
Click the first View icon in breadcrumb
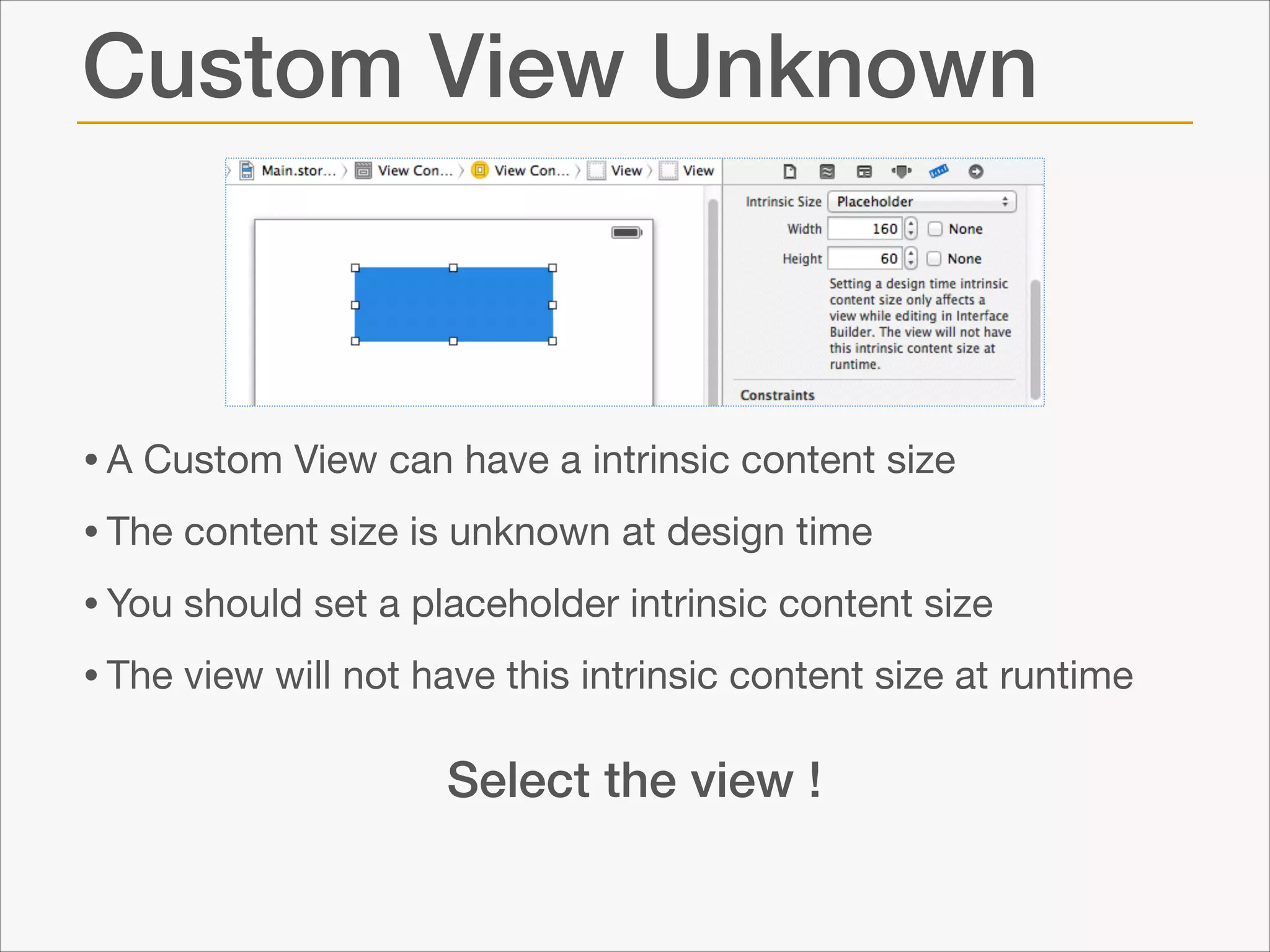(x=596, y=170)
